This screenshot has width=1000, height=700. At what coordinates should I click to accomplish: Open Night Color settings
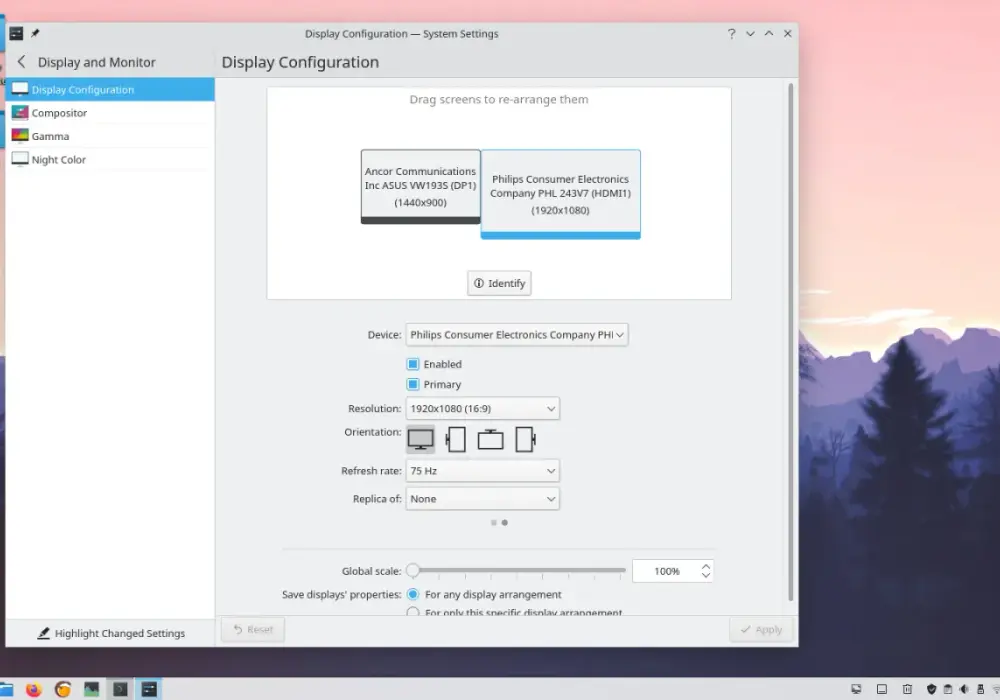(110, 159)
